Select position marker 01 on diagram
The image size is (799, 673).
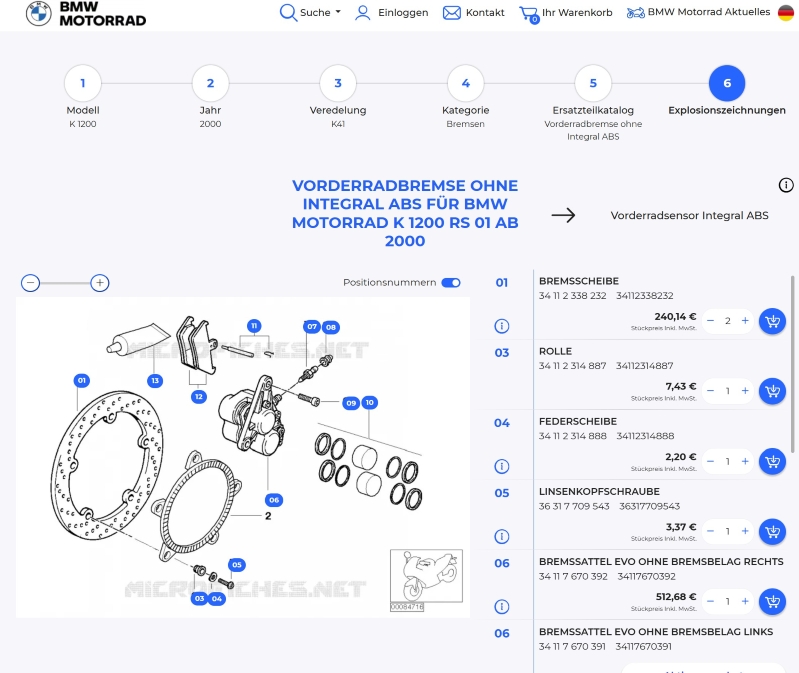(82, 381)
